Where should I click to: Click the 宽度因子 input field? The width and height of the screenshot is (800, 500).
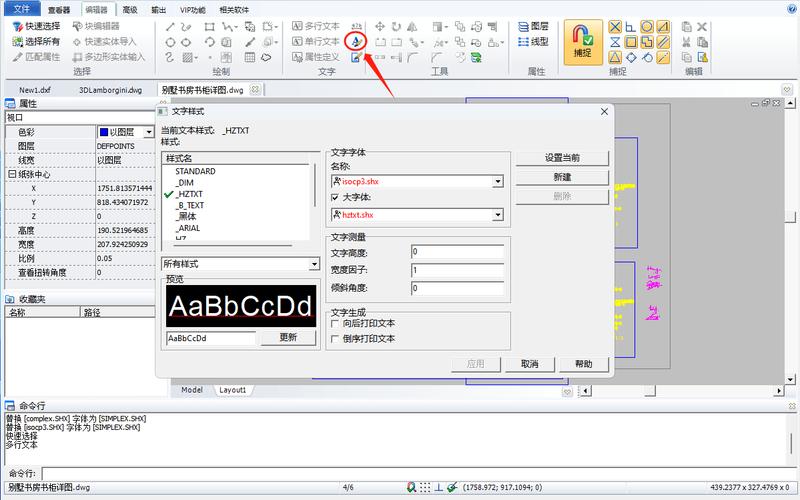[x=458, y=270]
